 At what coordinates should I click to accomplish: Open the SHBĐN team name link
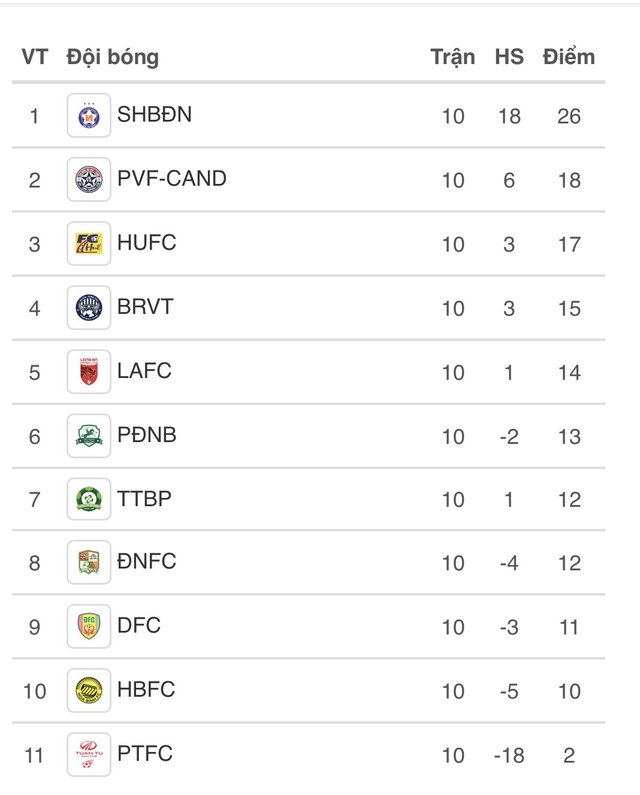coord(154,115)
